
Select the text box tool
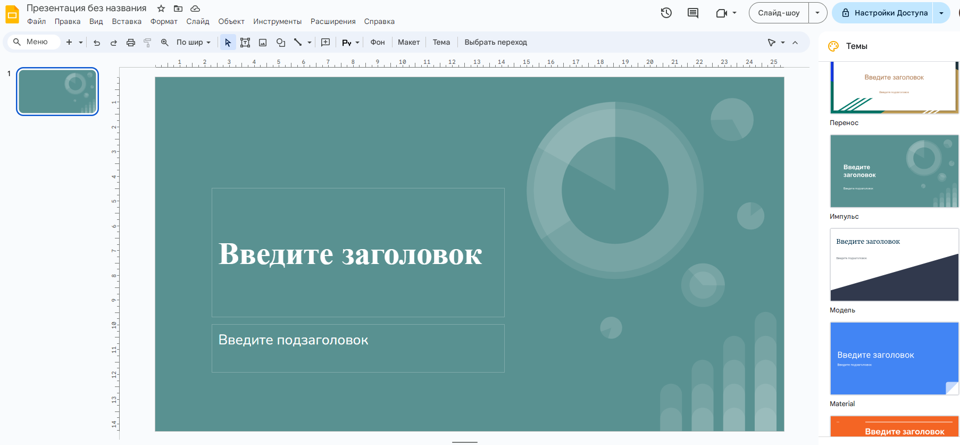pyautogui.click(x=245, y=43)
